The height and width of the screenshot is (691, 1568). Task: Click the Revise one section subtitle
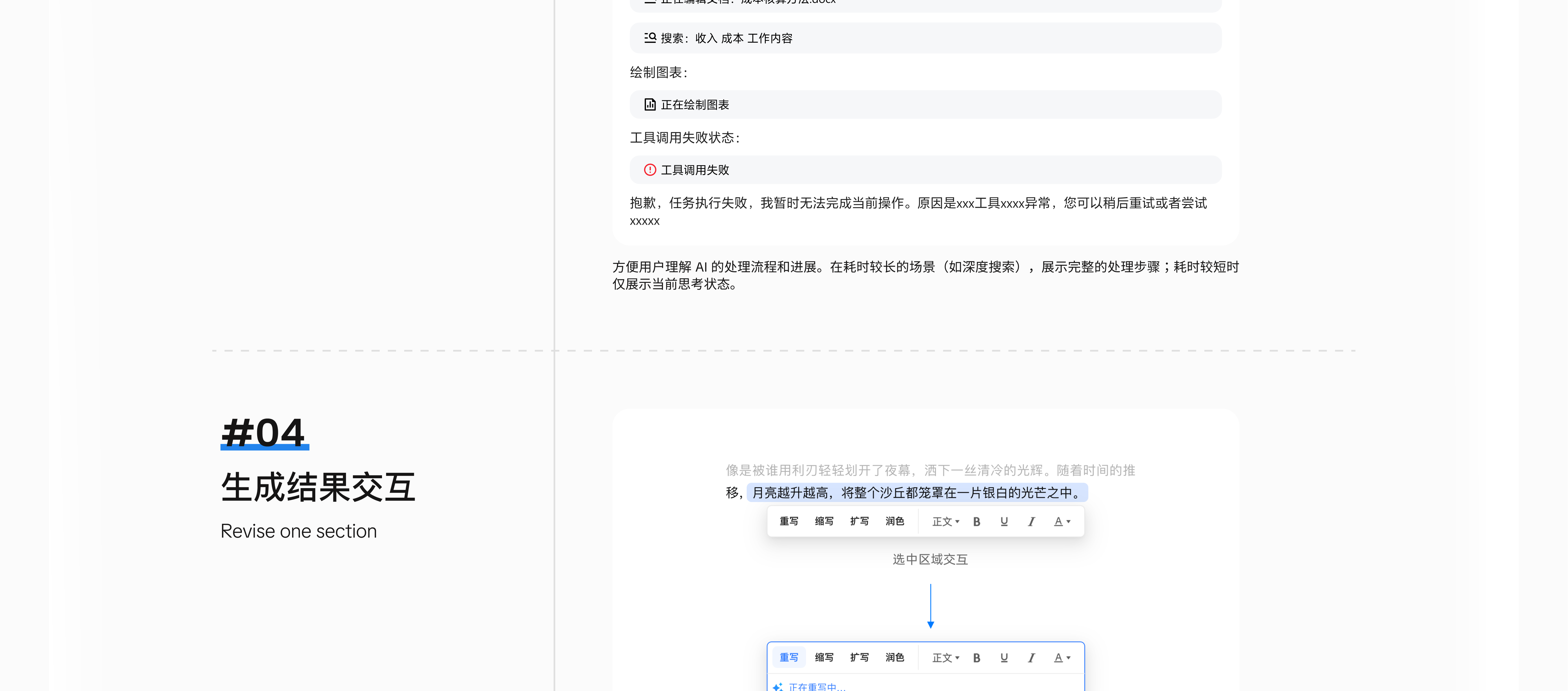coord(298,531)
